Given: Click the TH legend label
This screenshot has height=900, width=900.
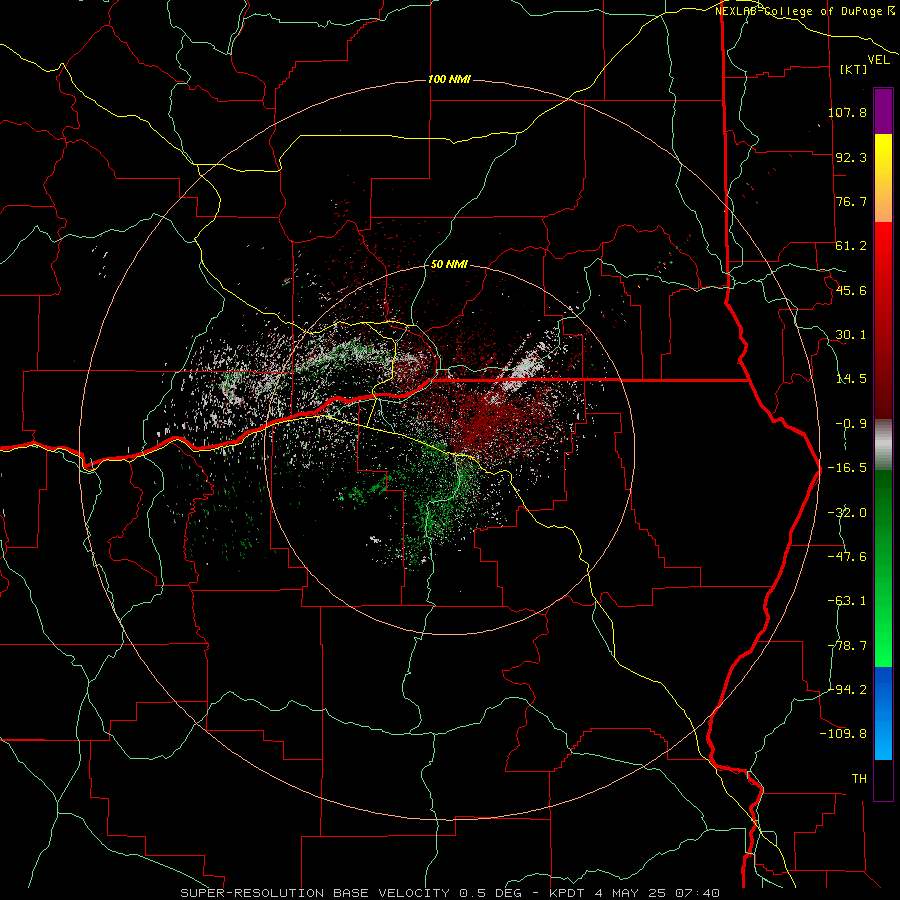Looking at the screenshot, I should pos(859,779).
